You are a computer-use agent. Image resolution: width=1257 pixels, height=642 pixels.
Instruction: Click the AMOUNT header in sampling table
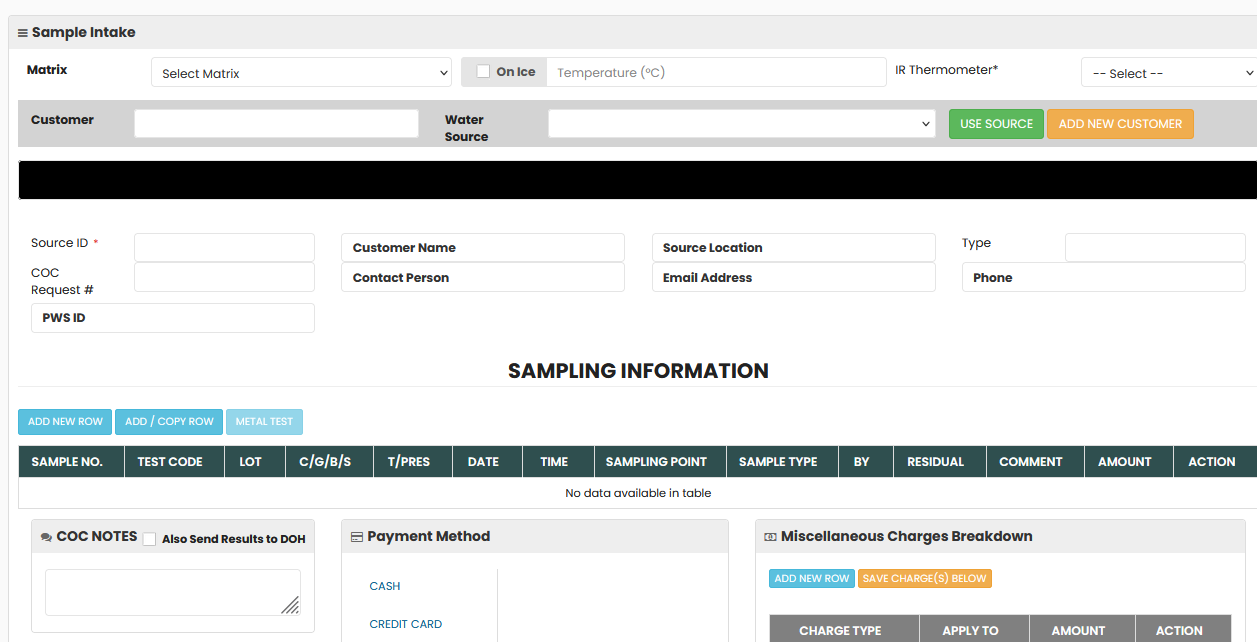(1128, 461)
